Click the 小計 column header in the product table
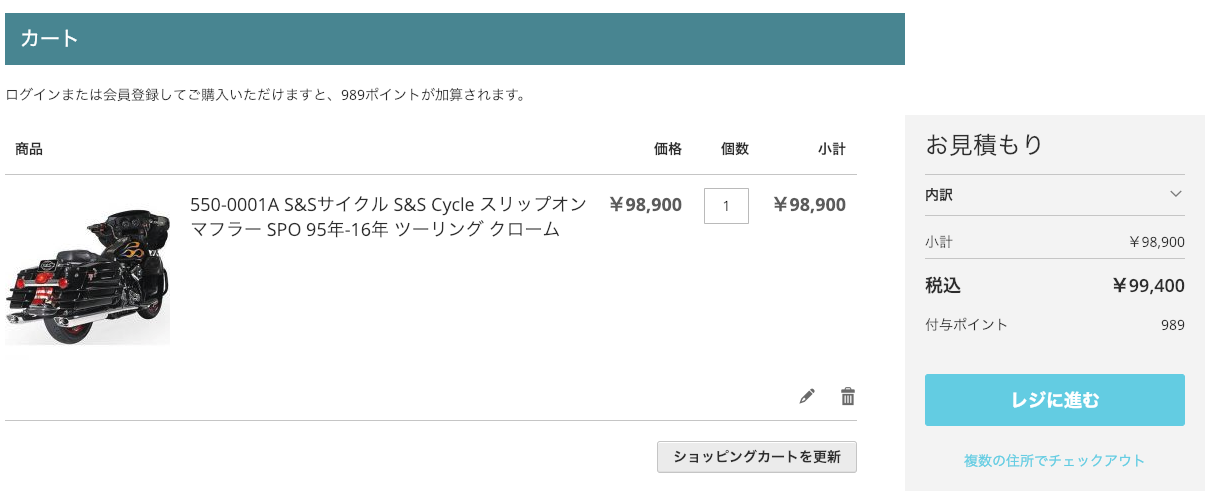 coord(831,149)
